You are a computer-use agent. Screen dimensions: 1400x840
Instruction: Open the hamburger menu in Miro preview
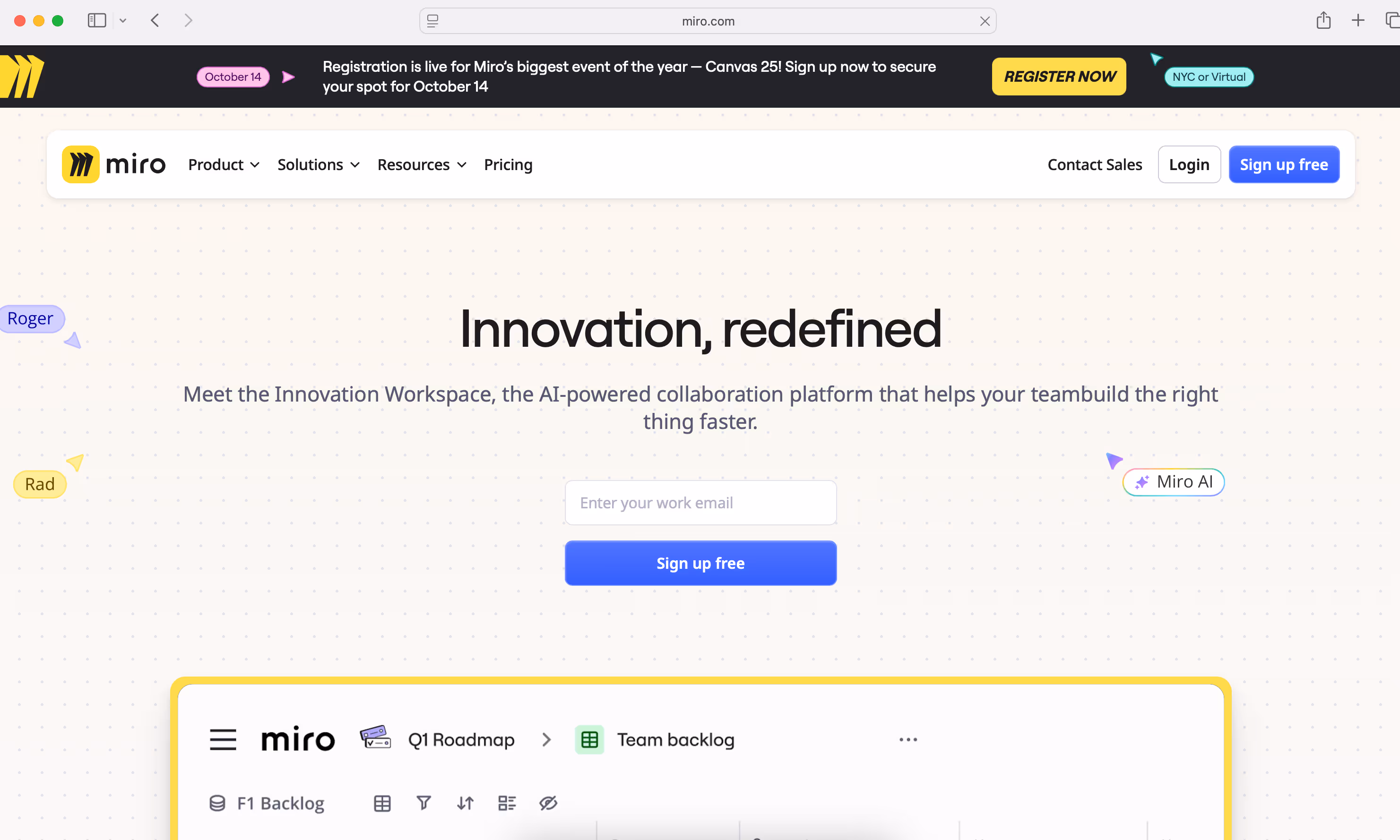click(223, 740)
